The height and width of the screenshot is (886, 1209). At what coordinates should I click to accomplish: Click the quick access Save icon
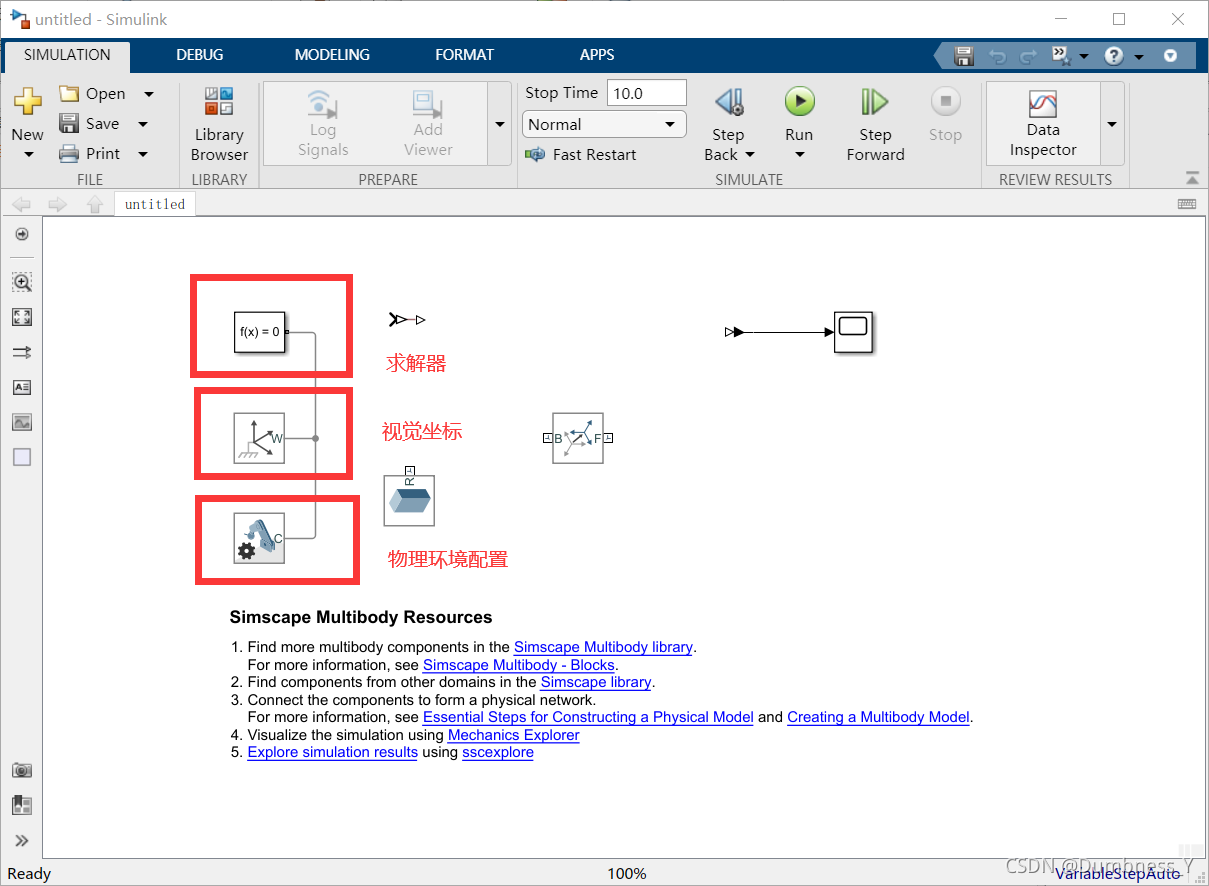pyautogui.click(x=963, y=56)
